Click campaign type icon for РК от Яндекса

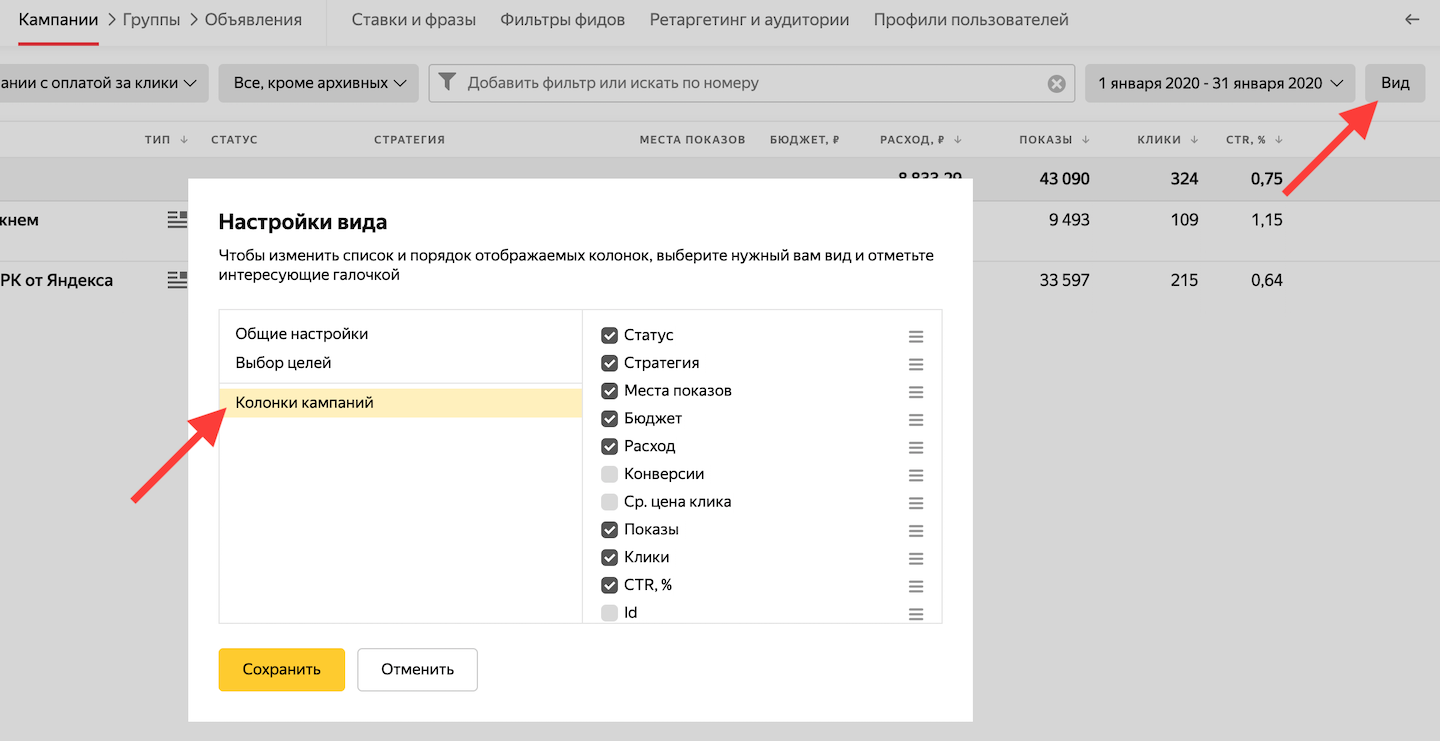click(x=177, y=280)
